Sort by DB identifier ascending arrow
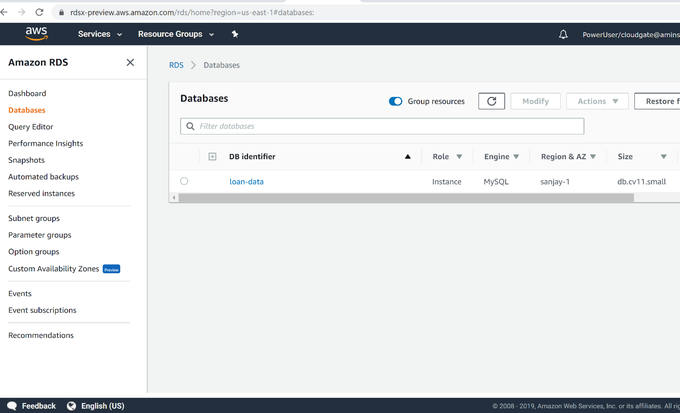The height and width of the screenshot is (413, 680). pyautogui.click(x=408, y=157)
